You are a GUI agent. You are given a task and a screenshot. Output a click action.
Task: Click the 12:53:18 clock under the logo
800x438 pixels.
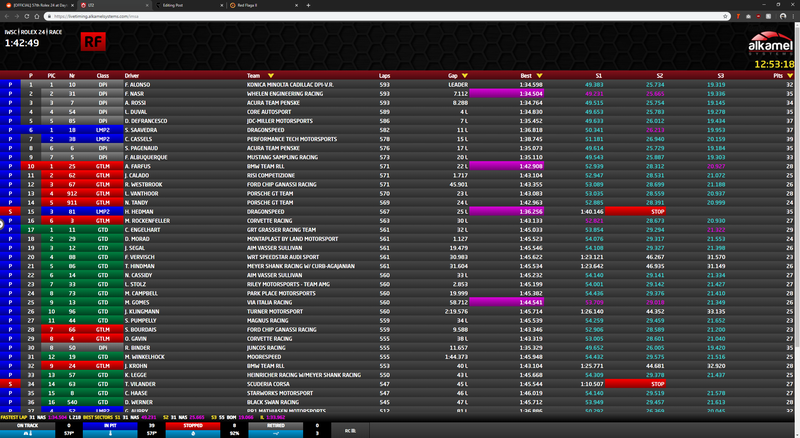click(774, 64)
